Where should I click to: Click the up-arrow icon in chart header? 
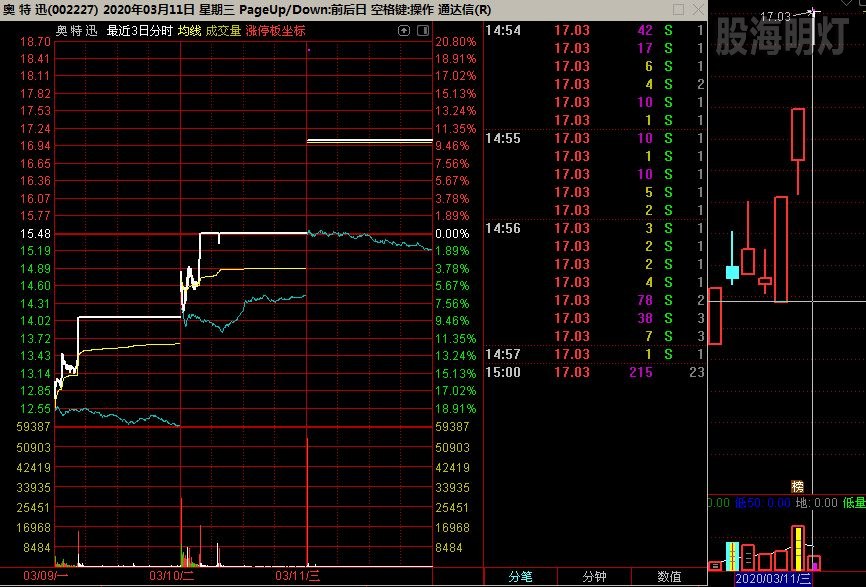coord(404,31)
